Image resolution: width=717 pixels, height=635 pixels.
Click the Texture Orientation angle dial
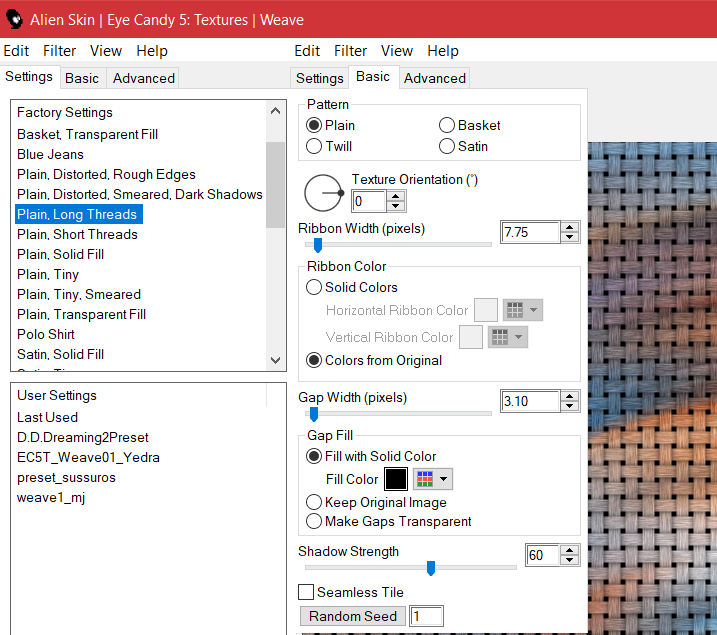[x=323, y=193]
